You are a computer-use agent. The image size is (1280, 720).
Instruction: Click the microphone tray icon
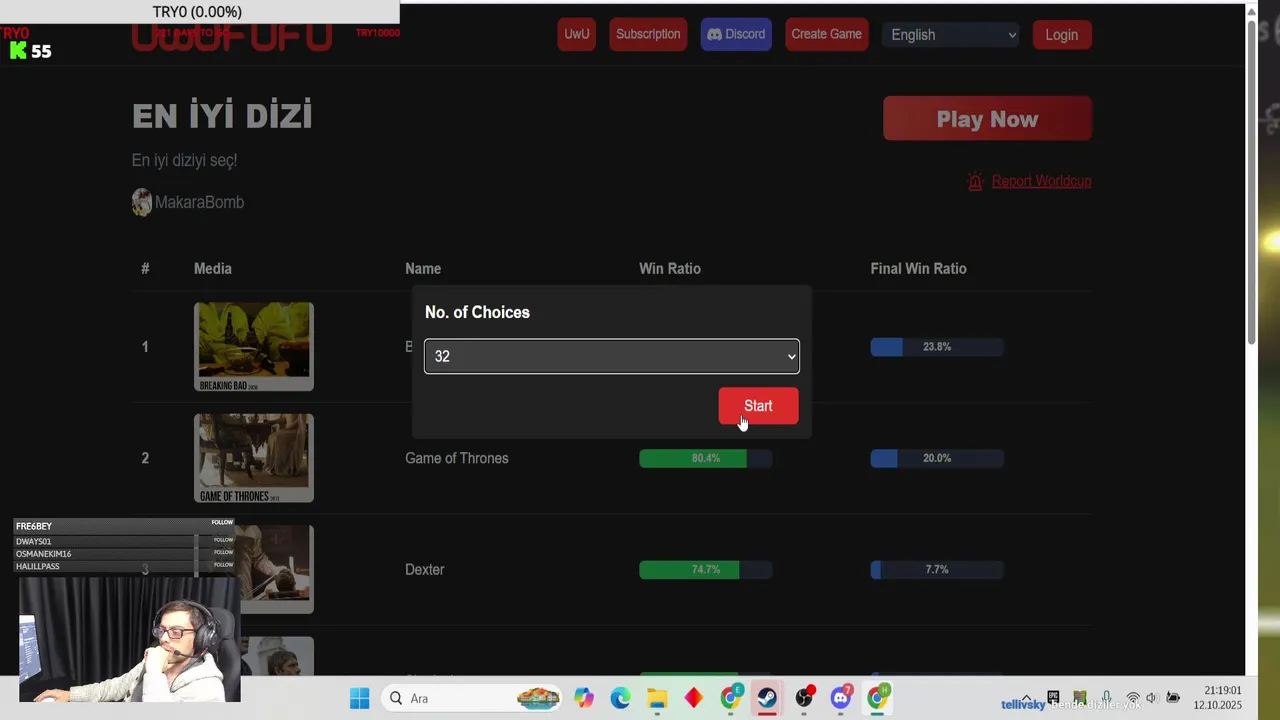1106,697
